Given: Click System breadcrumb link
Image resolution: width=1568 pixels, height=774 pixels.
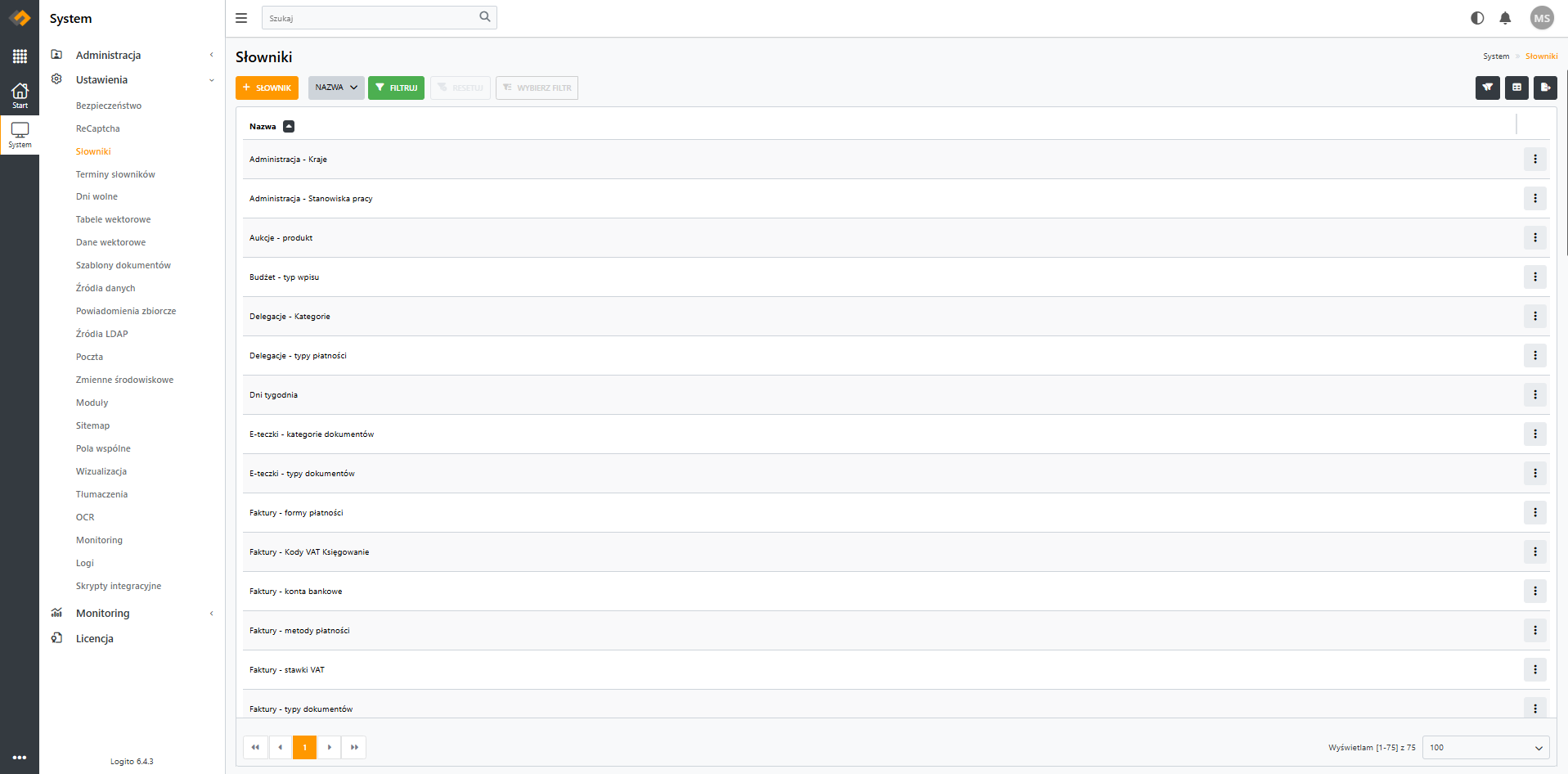Looking at the screenshot, I should 1496,56.
